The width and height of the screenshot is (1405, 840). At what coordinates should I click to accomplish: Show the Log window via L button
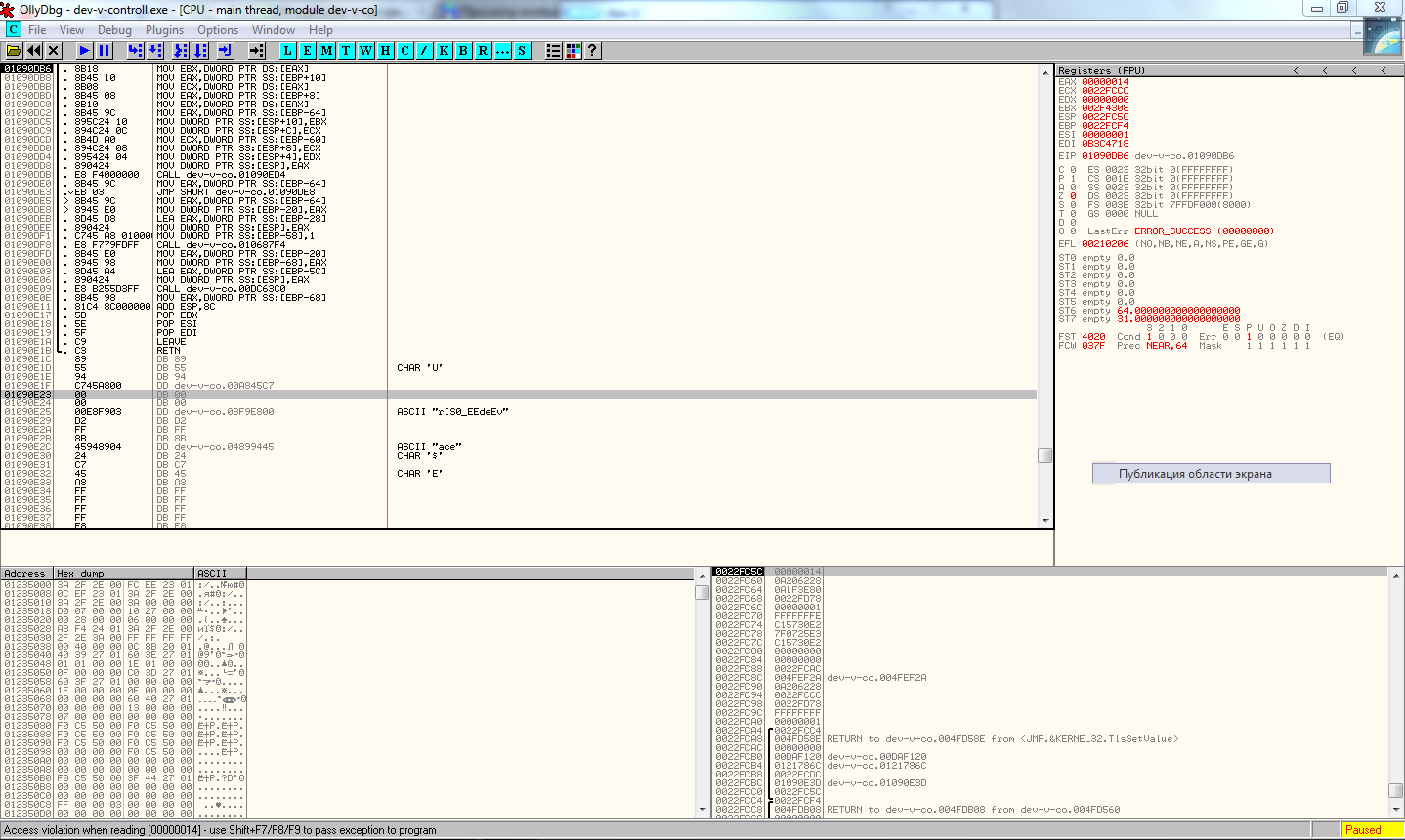[x=287, y=50]
